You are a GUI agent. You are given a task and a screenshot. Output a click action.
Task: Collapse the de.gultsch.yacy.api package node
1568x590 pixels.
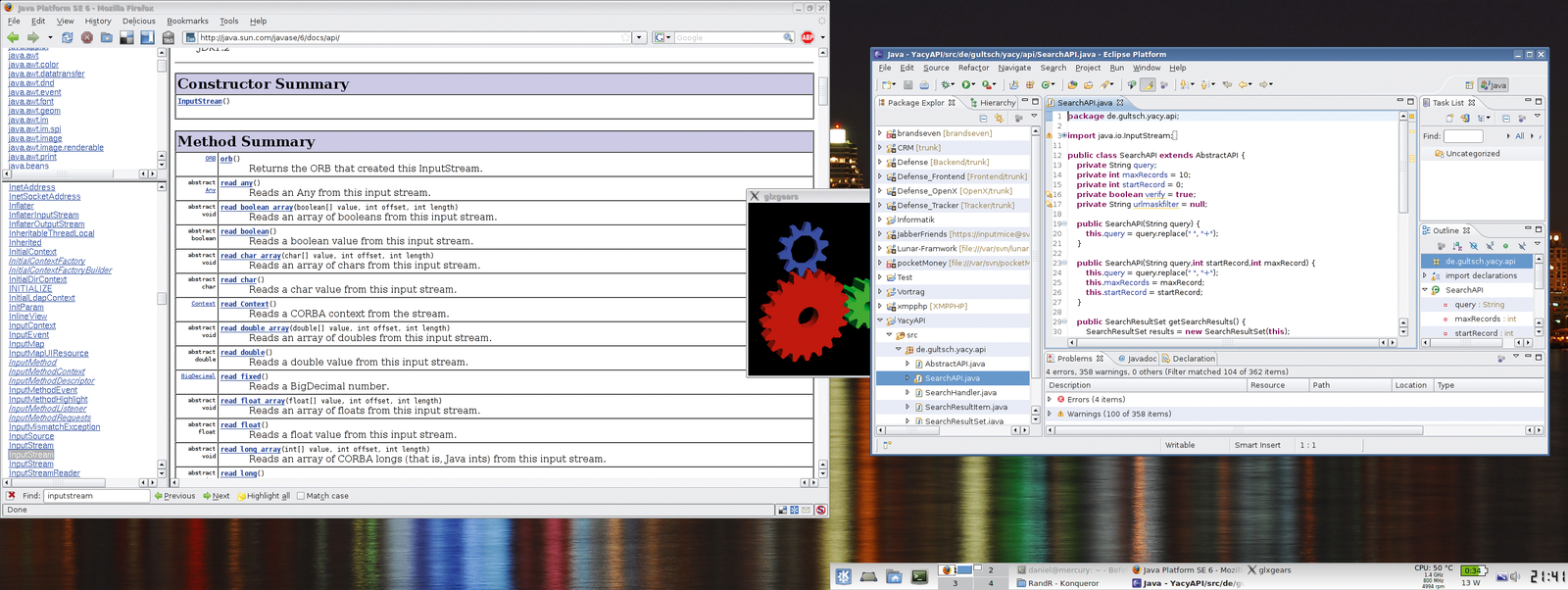(899, 349)
